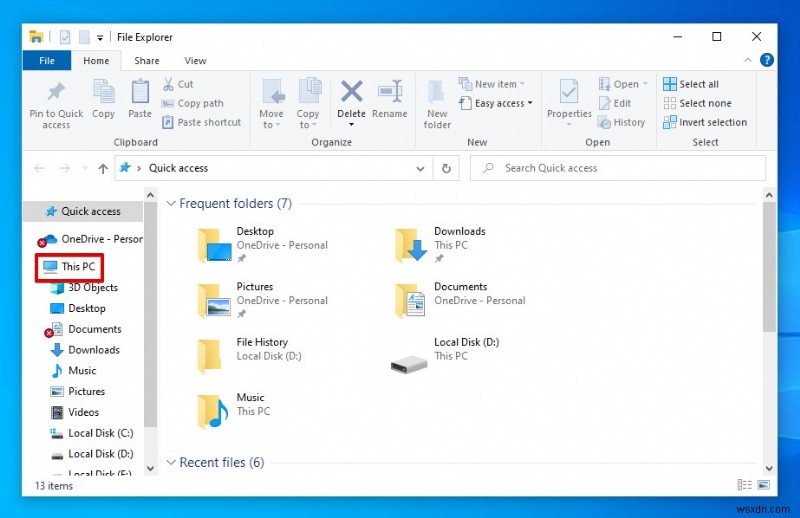Screen dimensions: 800x518
Task: Click Documents folder in Frequent folders
Action: (x=460, y=301)
